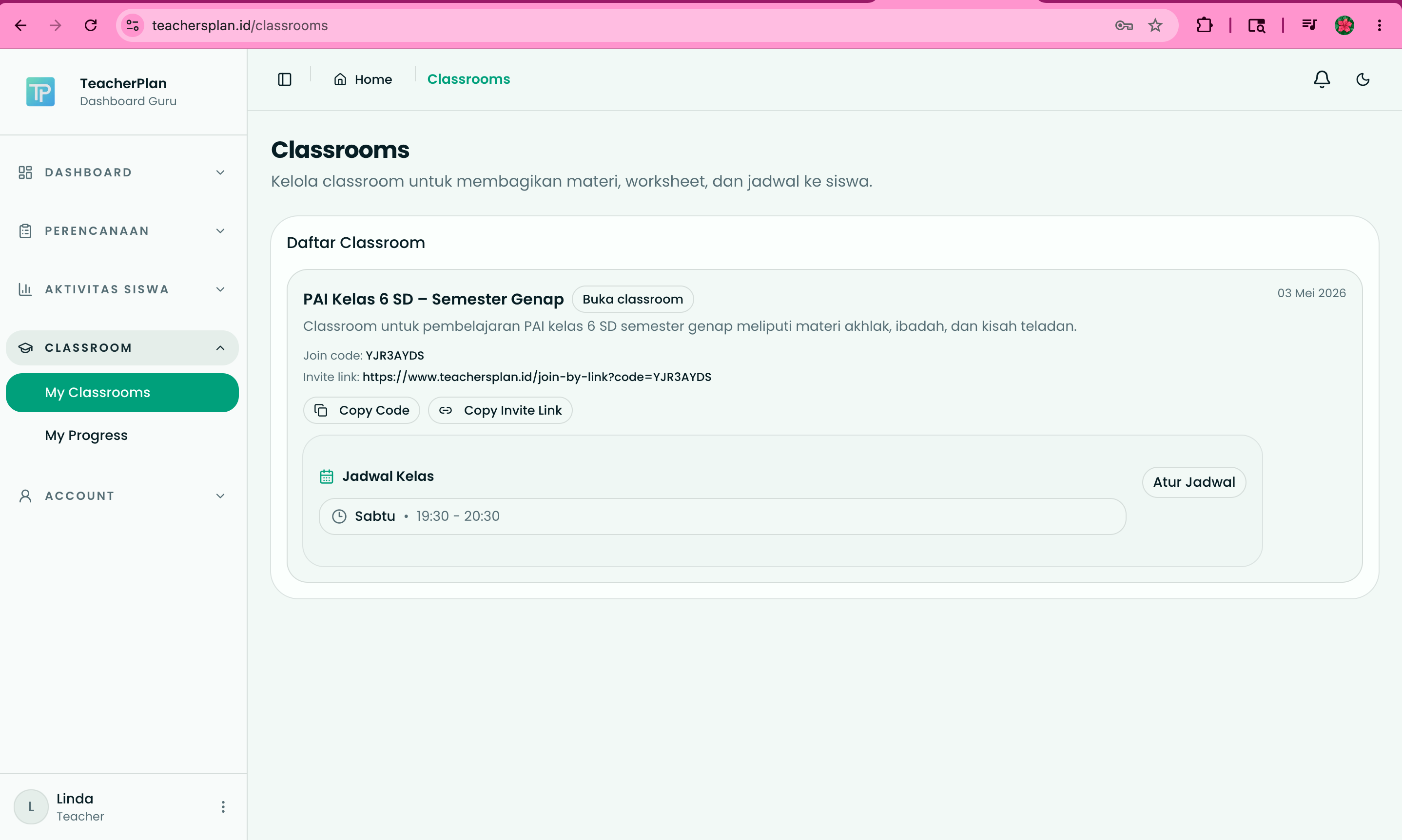This screenshot has width=1402, height=840.
Task: Collapse the Classroom section chevron
Action: pos(220,347)
